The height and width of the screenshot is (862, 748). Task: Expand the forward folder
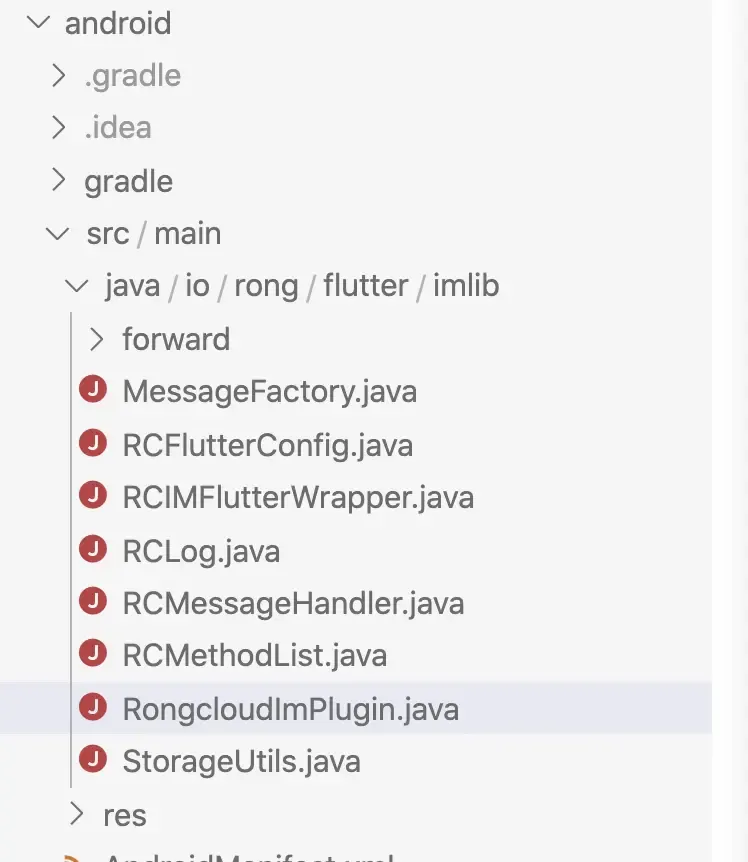coord(96,339)
